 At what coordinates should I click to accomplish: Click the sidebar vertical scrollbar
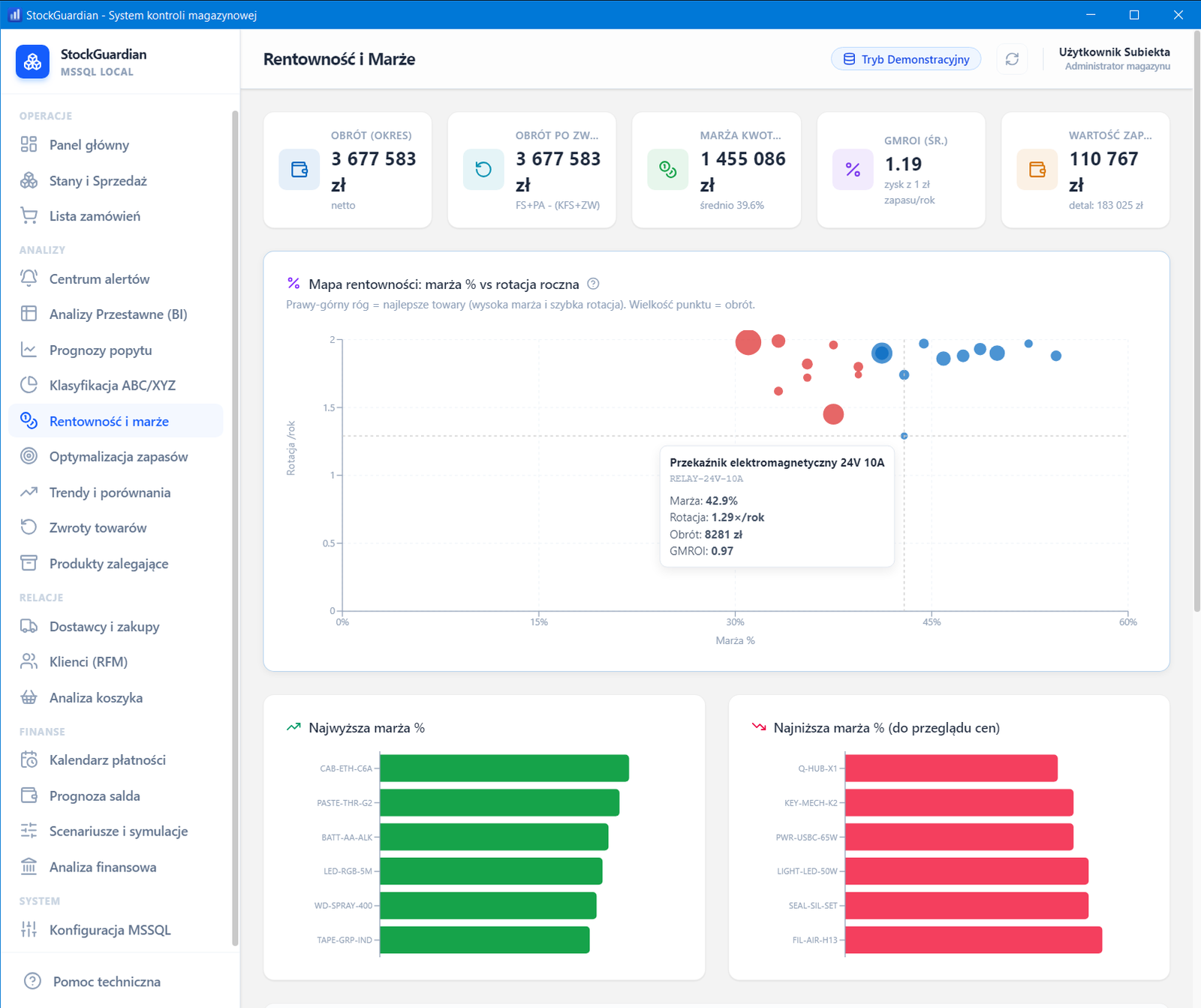pos(235,528)
